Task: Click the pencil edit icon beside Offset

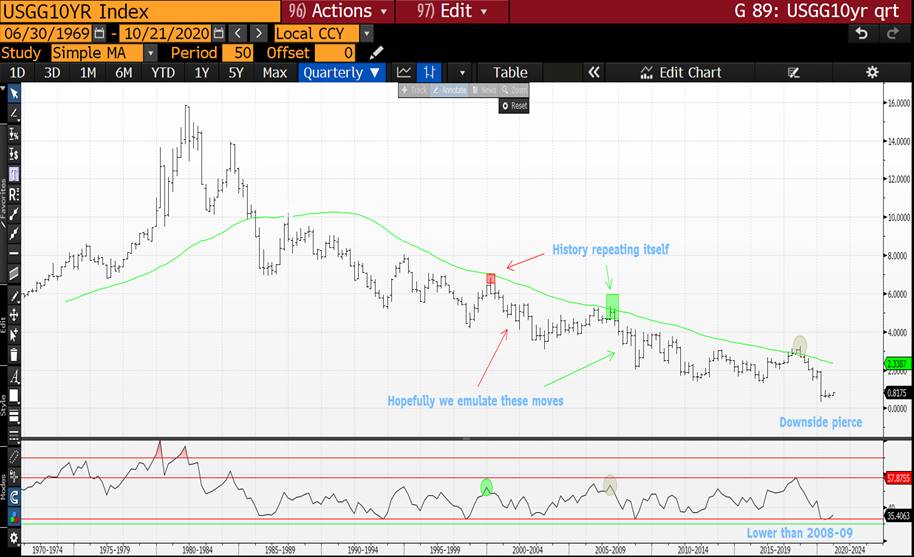Action: coord(377,52)
